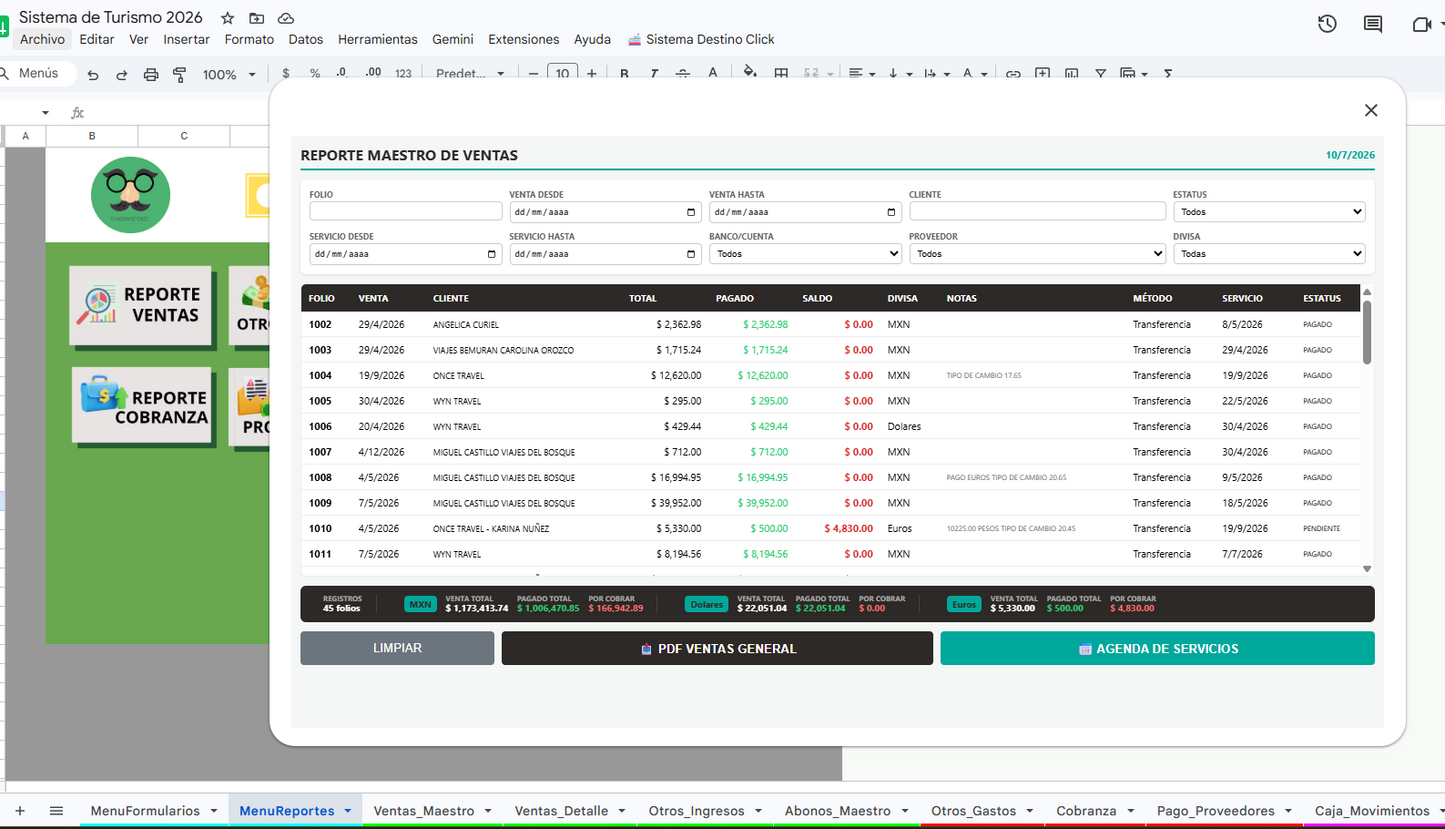Click the sales table vertical scrollbar thumb
The width and height of the screenshot is (1445, 829).
(1367, 331)
